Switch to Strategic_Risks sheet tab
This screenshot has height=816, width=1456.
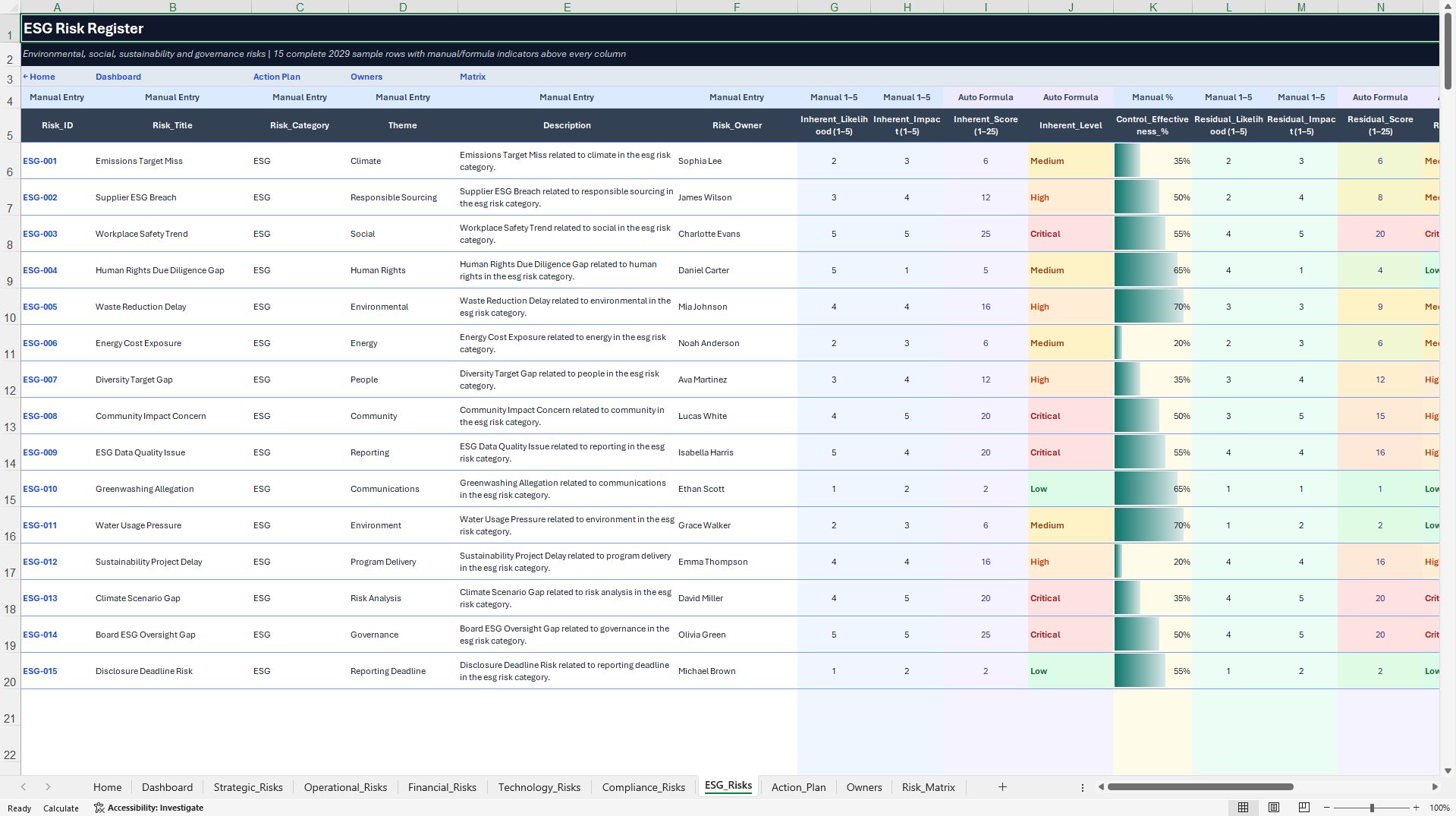pos(248,787)
